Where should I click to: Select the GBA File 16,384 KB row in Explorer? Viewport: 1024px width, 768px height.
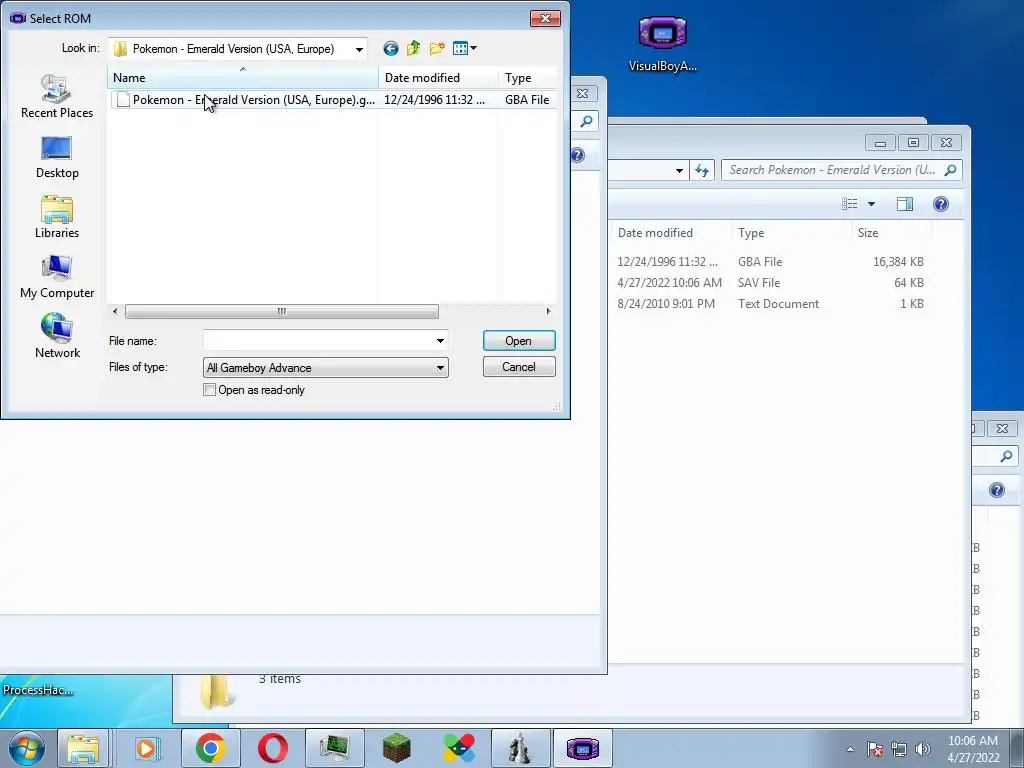[x=771, y=262]
